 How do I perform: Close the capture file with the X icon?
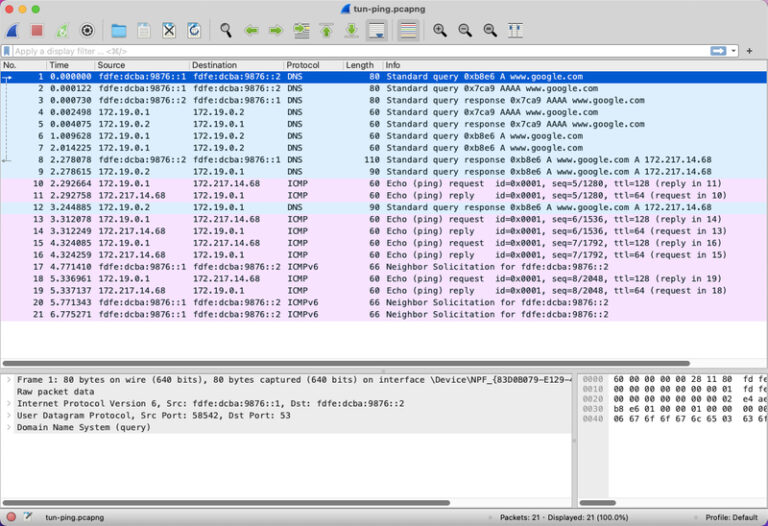tap(169, 31)
